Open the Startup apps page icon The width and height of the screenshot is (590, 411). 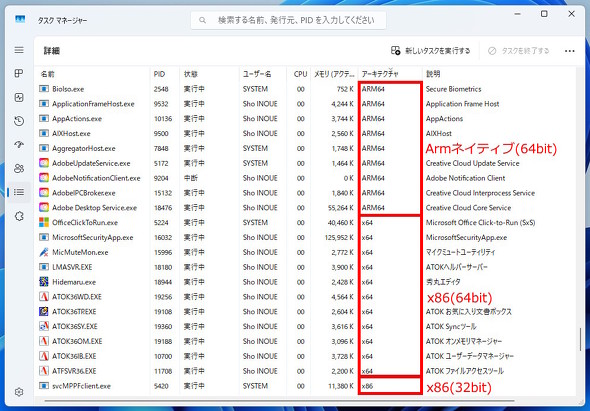[x=19, y=145]
